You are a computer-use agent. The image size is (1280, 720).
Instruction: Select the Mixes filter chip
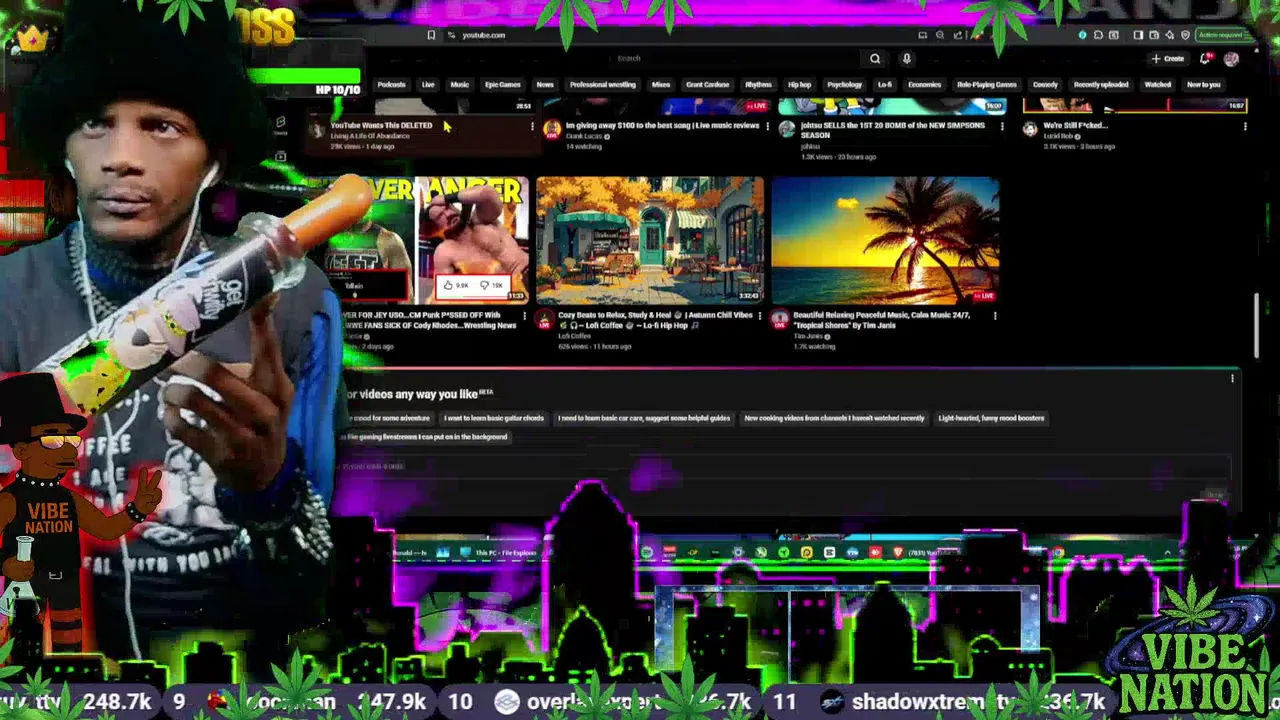(661, 85)
